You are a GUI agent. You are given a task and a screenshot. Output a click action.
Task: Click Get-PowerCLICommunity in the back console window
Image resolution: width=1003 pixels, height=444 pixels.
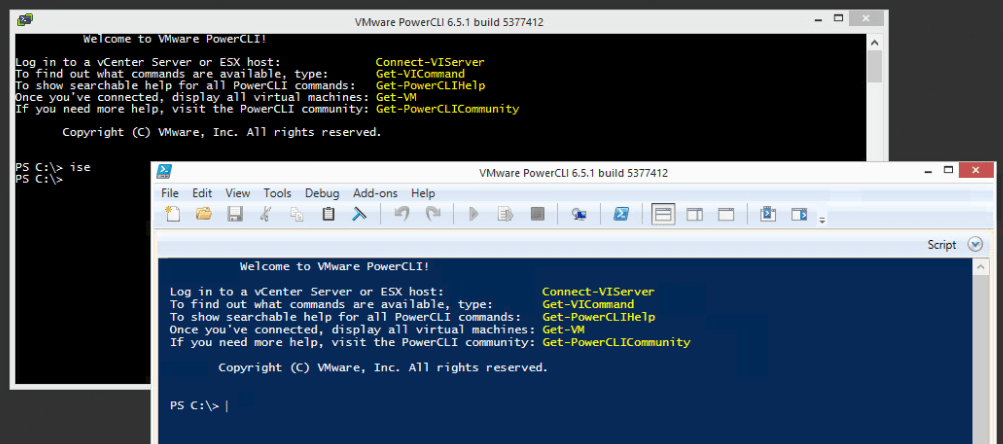(447, 109)
